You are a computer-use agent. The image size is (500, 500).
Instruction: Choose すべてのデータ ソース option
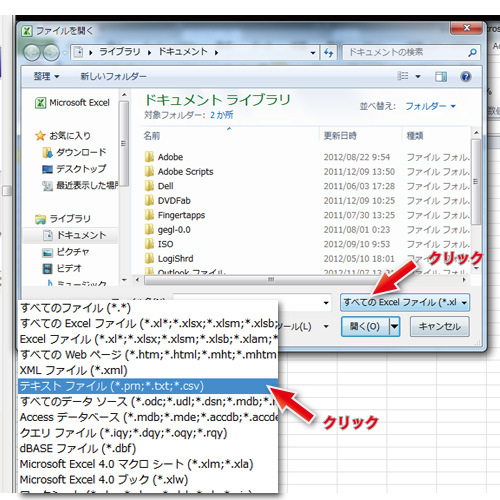pos(148,401)
